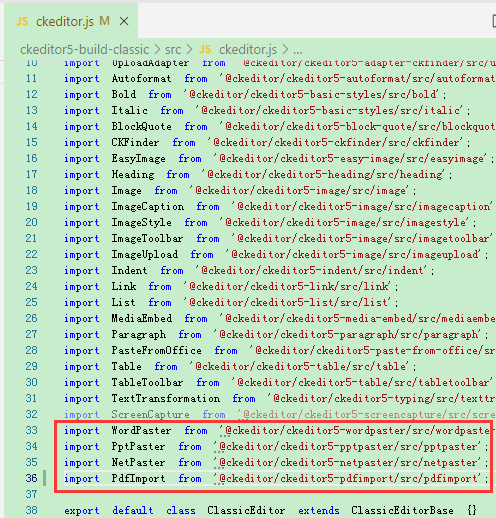Open the src breadcrumb folder
The height and width of the screenshot is (518, 496).
pyautogui.click(x=173, y=50)
